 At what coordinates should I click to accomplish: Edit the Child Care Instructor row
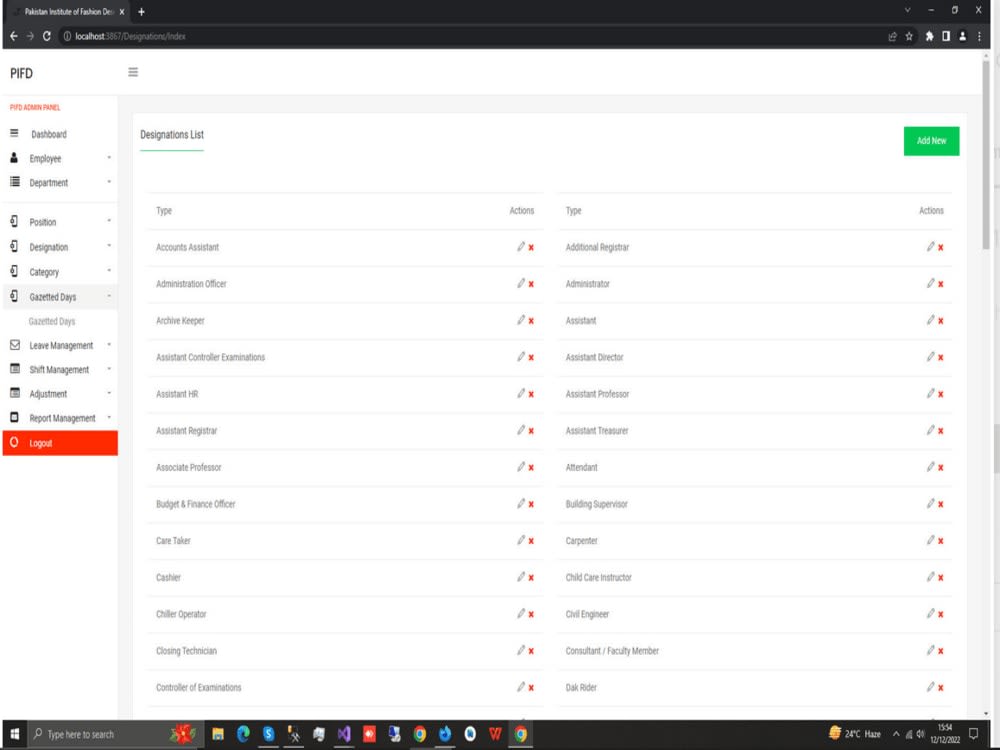coord(930,577)
